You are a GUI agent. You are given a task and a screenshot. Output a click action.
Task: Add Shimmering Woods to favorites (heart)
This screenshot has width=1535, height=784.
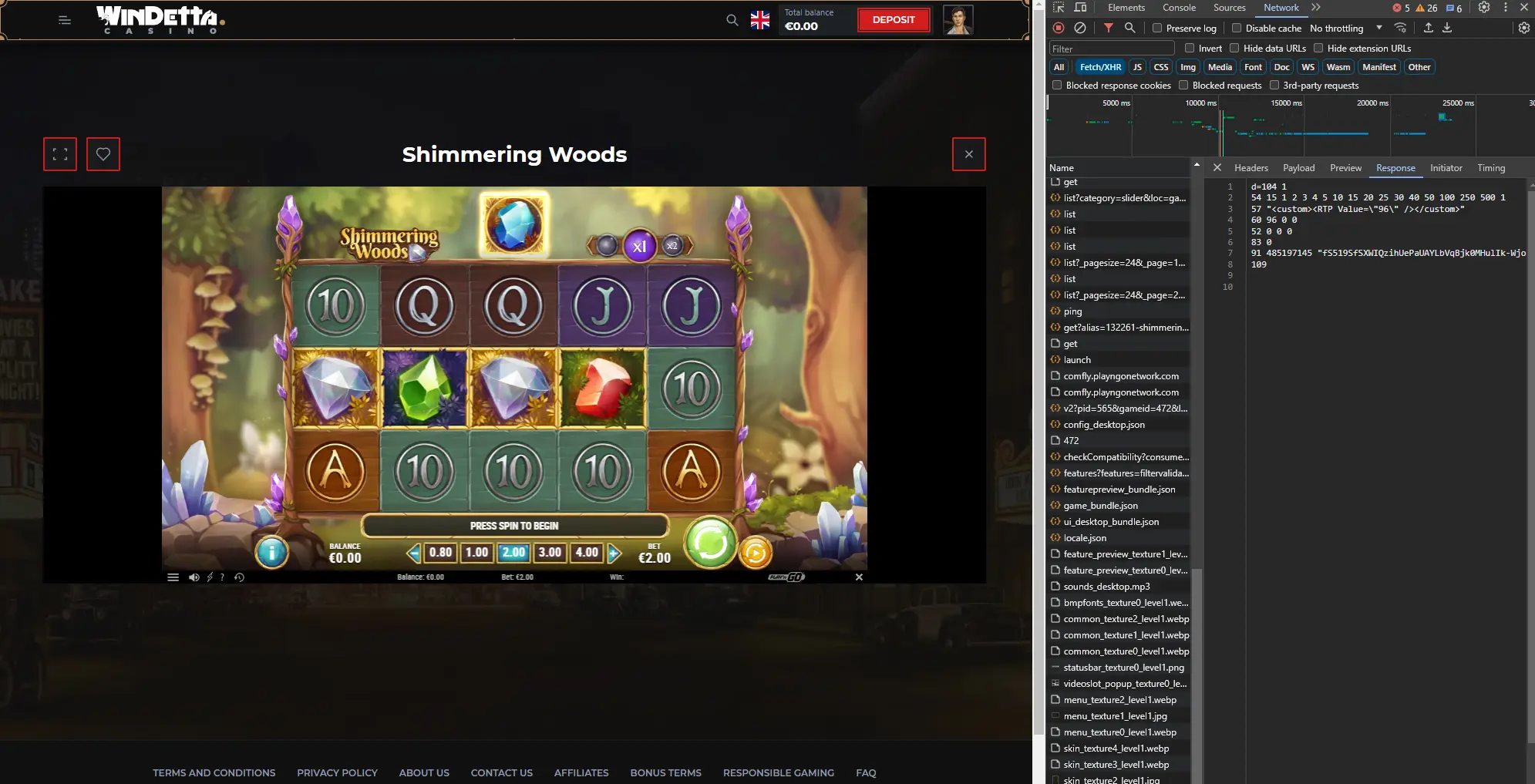click(103, 154)
